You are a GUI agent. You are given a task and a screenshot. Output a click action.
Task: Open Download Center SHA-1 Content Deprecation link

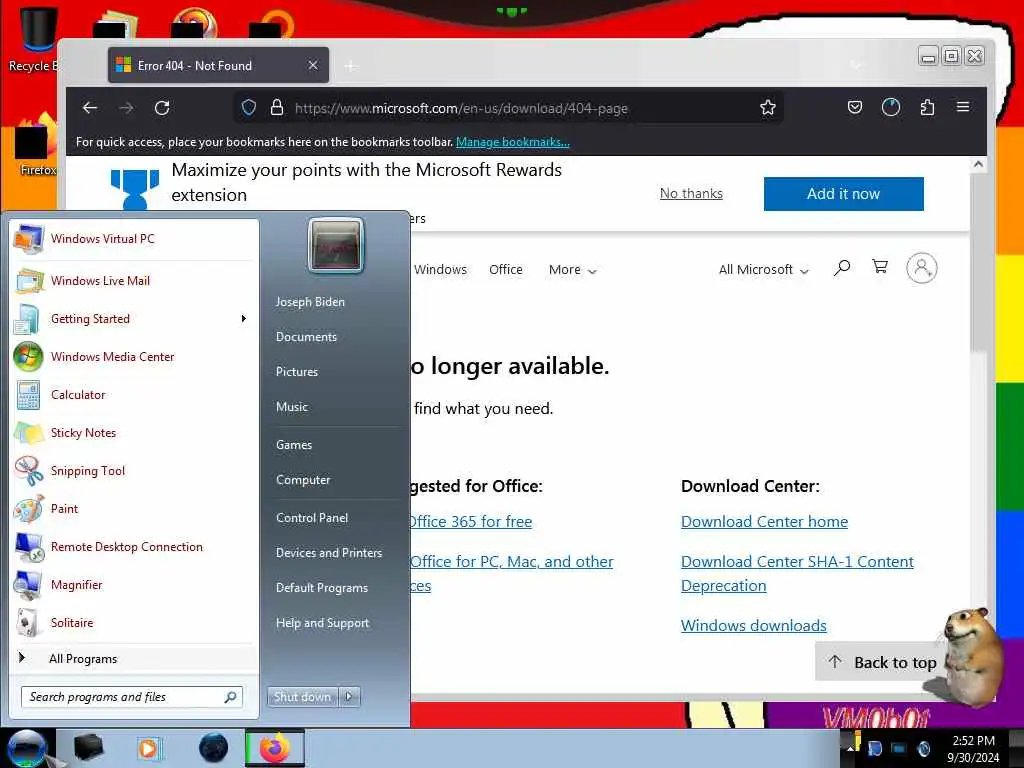[x=797, y=573]
